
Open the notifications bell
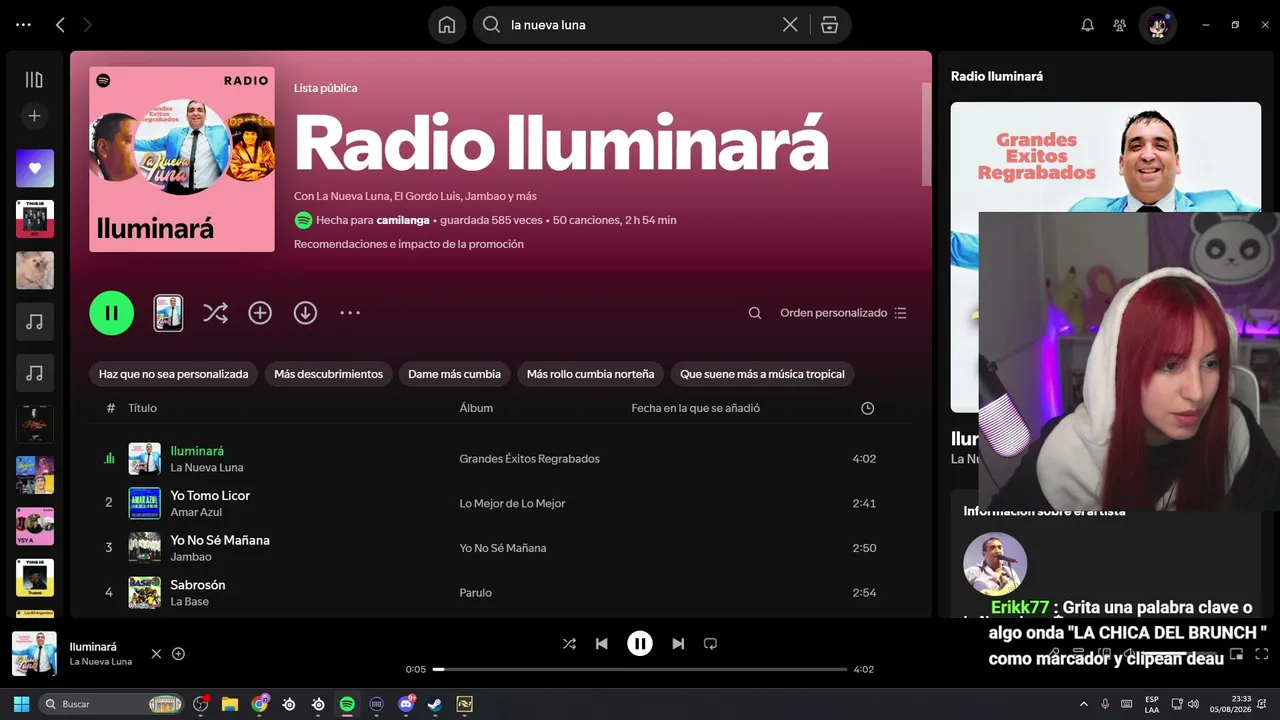[1088, 25]
